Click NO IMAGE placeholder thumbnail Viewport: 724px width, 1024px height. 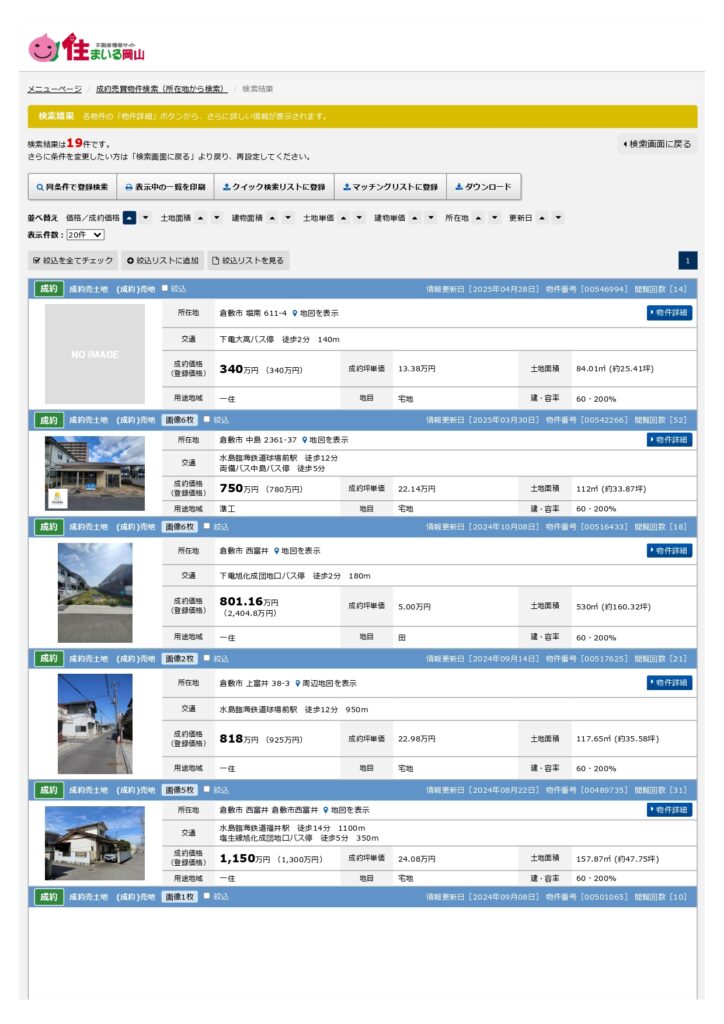click(x=95, y=355)
